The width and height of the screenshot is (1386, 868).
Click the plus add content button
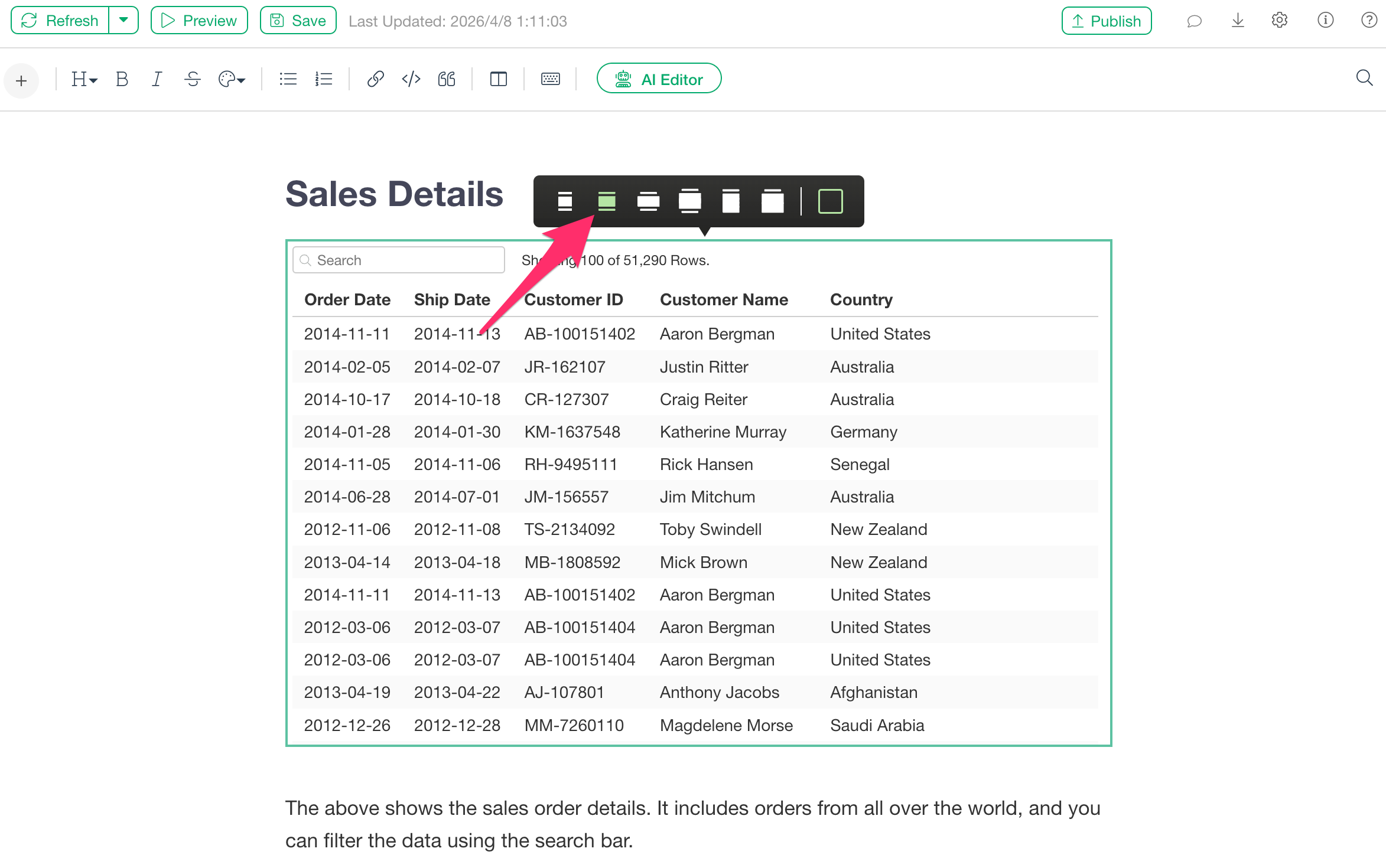[21, 80]
